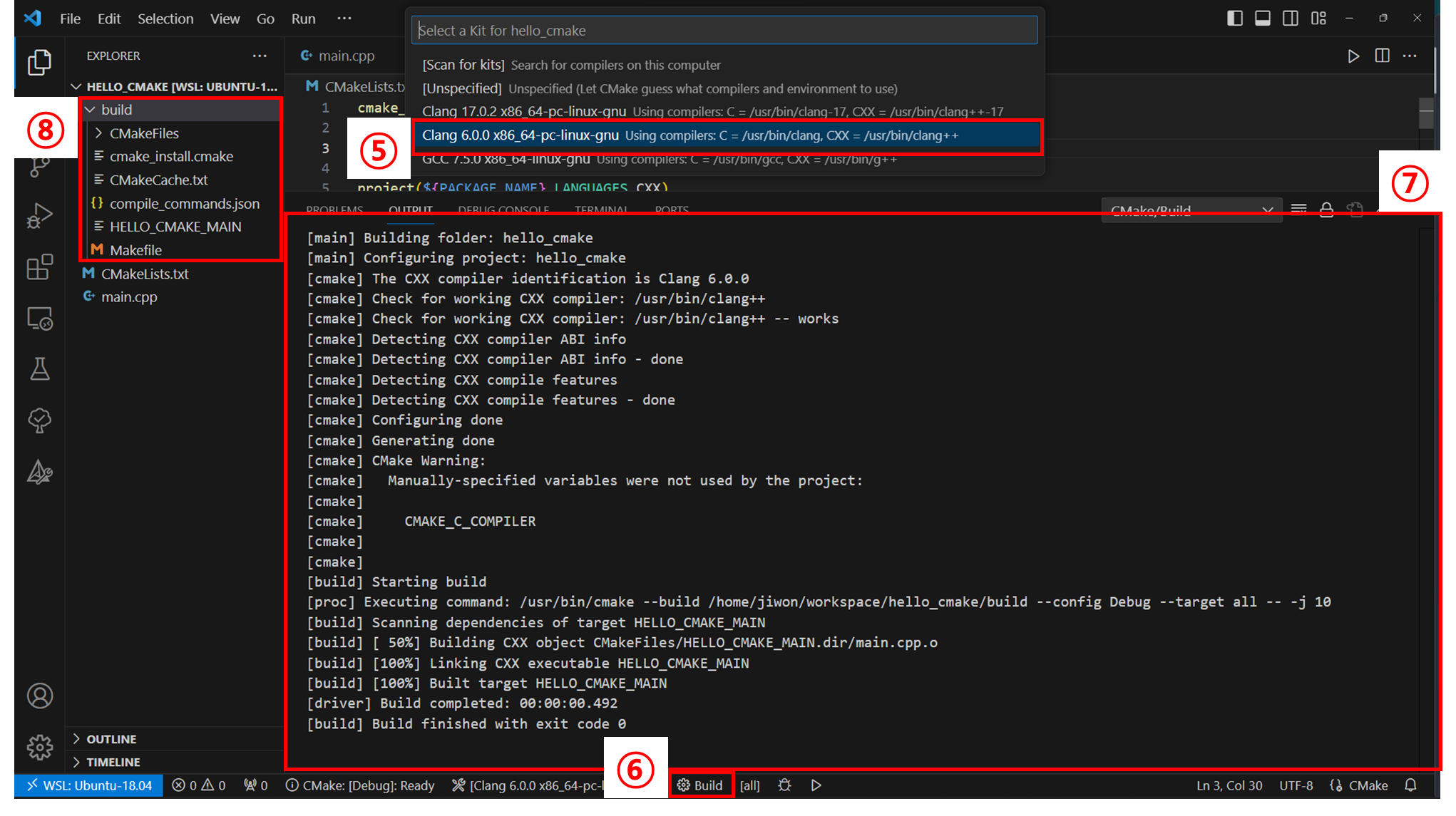This screenshot has height=816, width=1456.
Task: Click the debug bug icon in status bar
Action: (x=784, y=785)
